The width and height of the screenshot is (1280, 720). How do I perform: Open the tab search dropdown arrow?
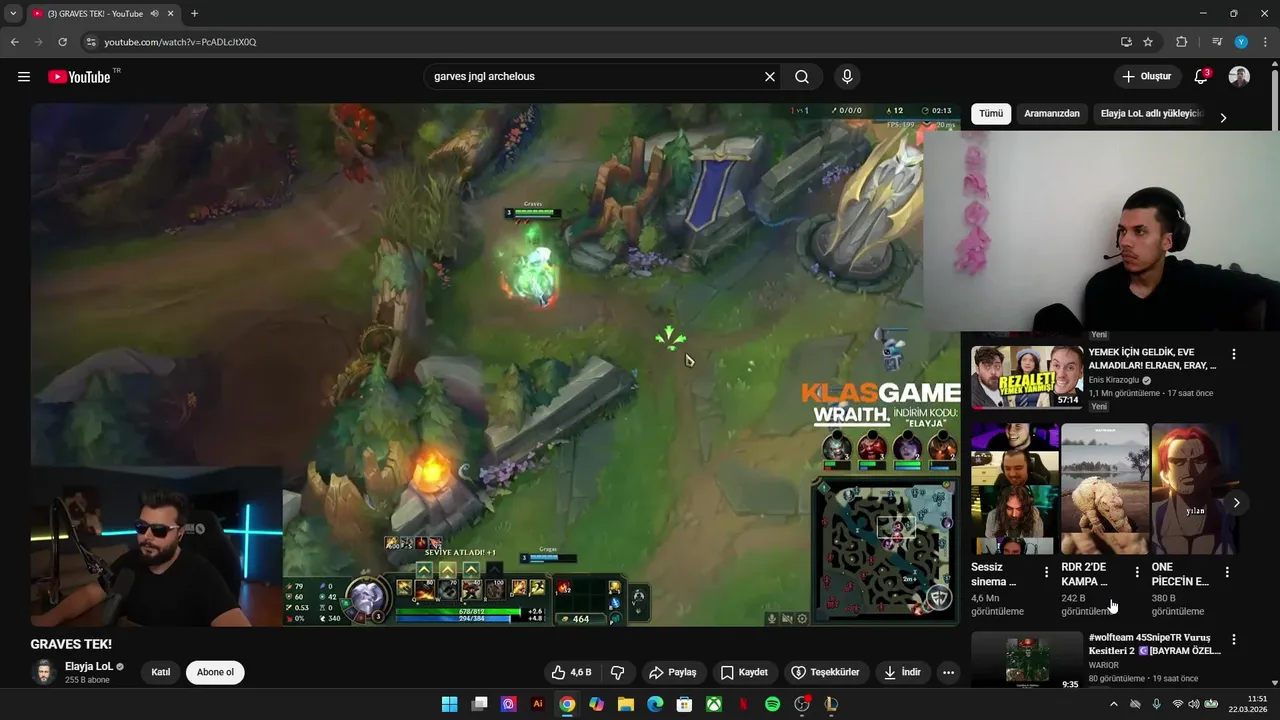[x=13, y=13]
